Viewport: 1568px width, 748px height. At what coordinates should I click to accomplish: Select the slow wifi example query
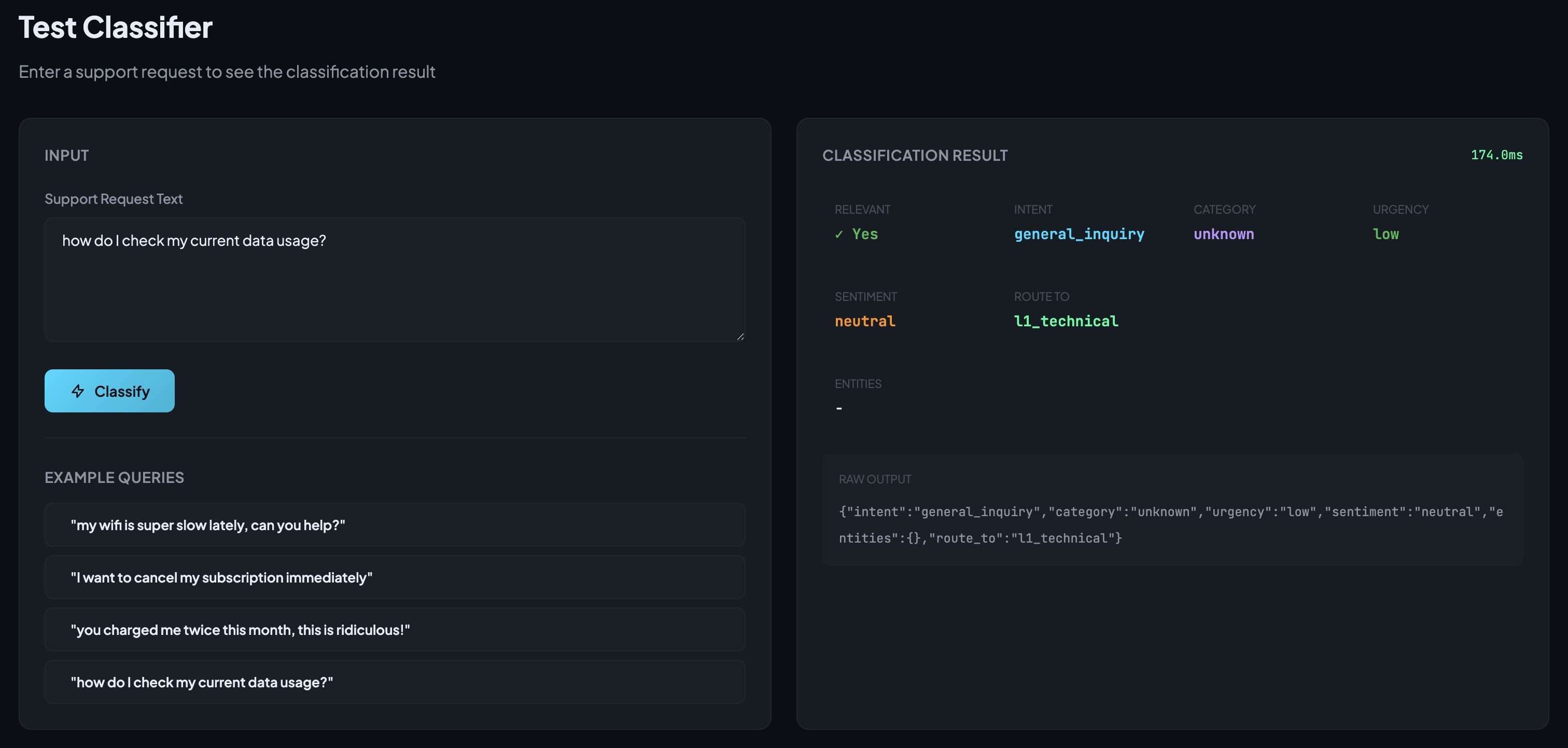[395, 525]
